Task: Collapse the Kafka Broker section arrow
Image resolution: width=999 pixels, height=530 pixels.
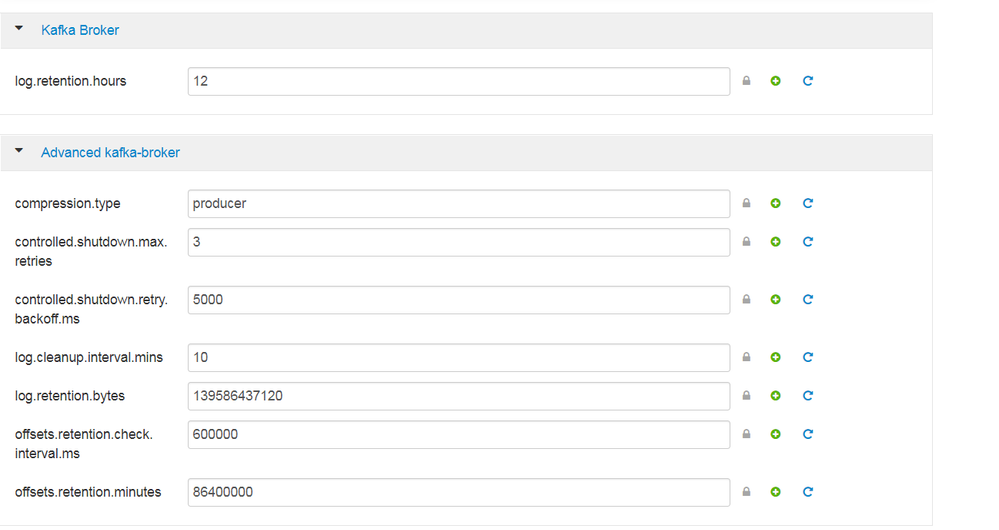Action: [x=19, y=30]
